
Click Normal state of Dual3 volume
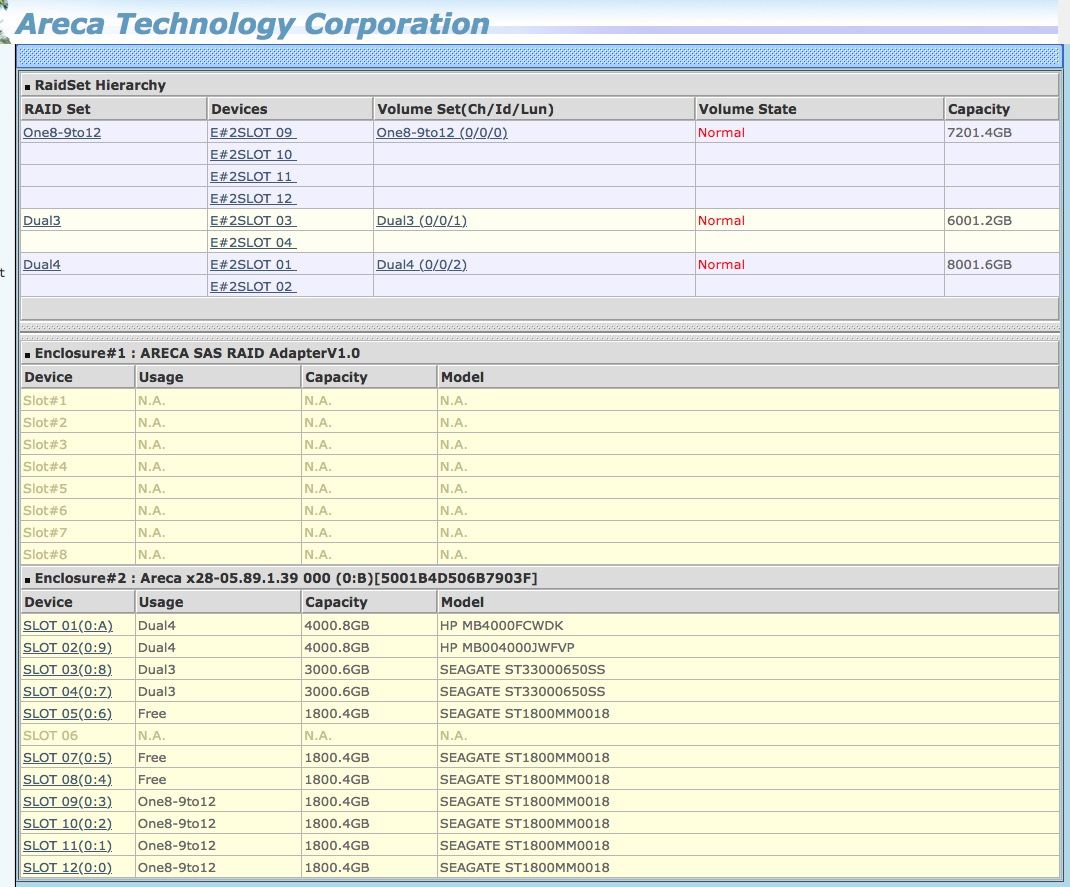tap(721, 220)
